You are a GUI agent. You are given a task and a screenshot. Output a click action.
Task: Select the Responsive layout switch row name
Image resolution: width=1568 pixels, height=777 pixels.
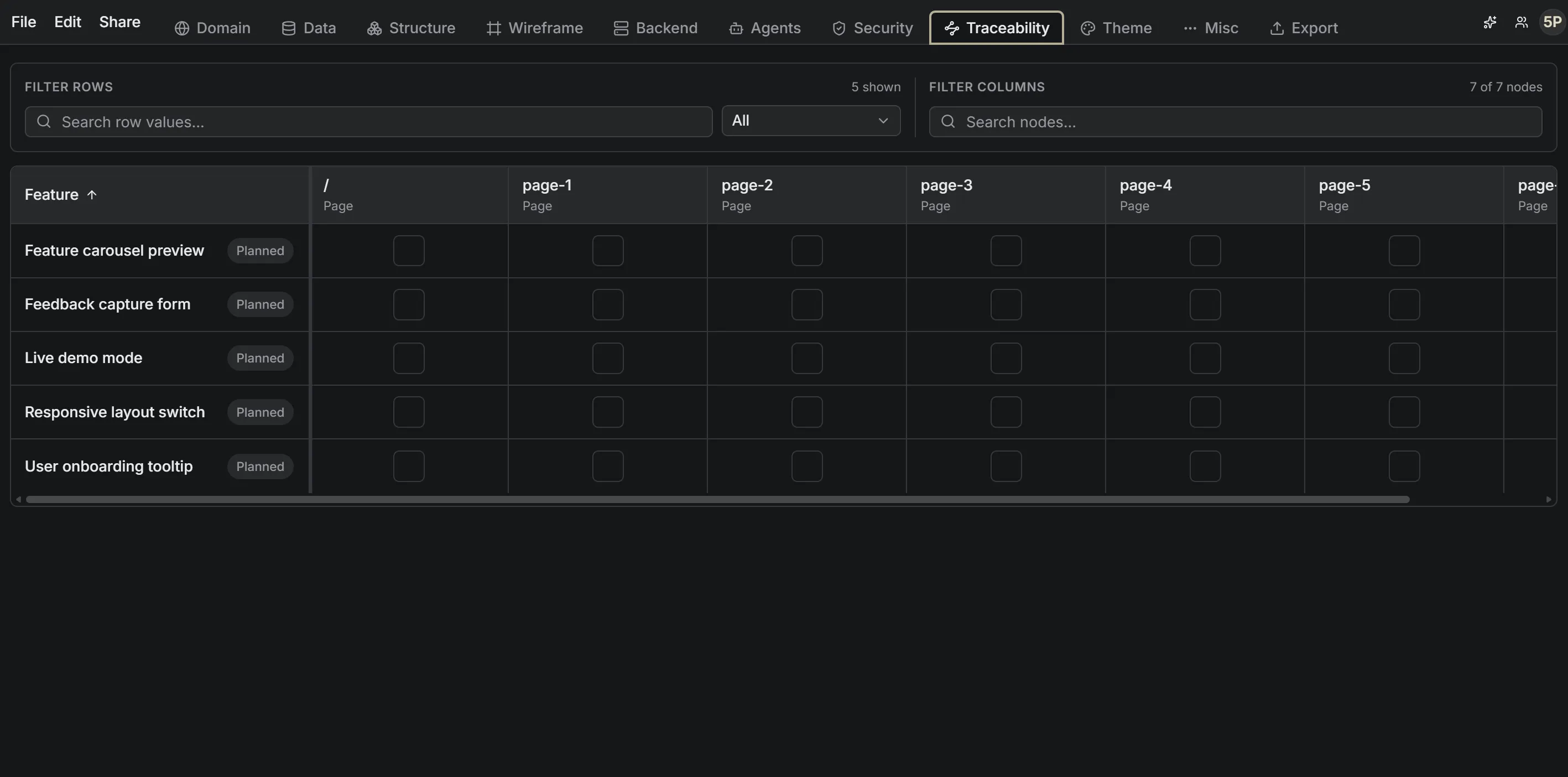pos(114,412)
